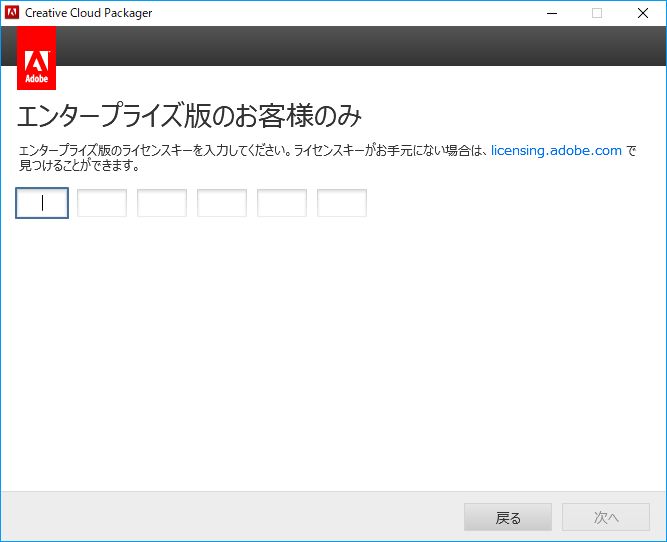
Task: Click the fourth license key input field
Action: coord(222,203)
